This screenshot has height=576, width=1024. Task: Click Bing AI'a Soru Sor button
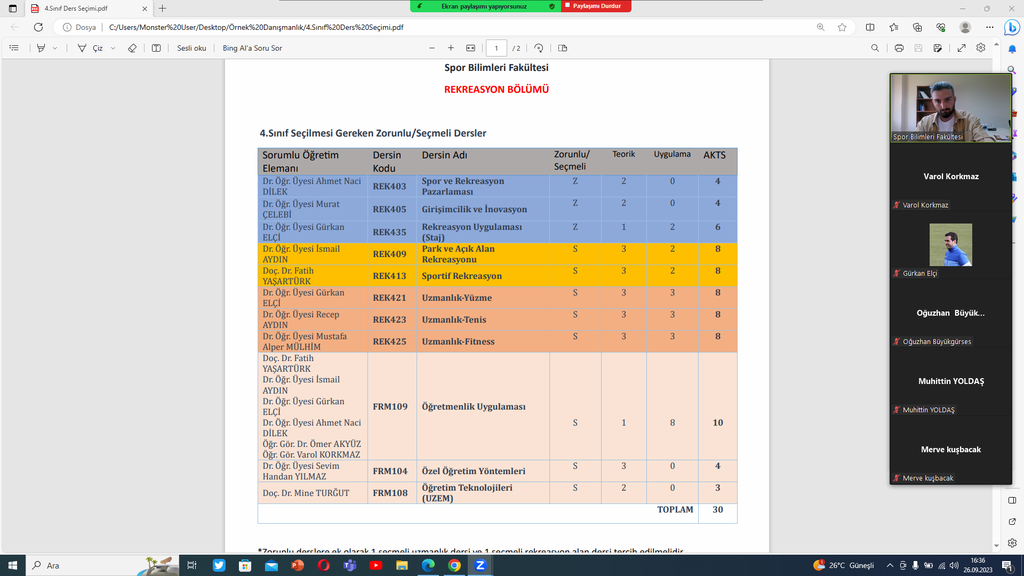click(252, 48)
